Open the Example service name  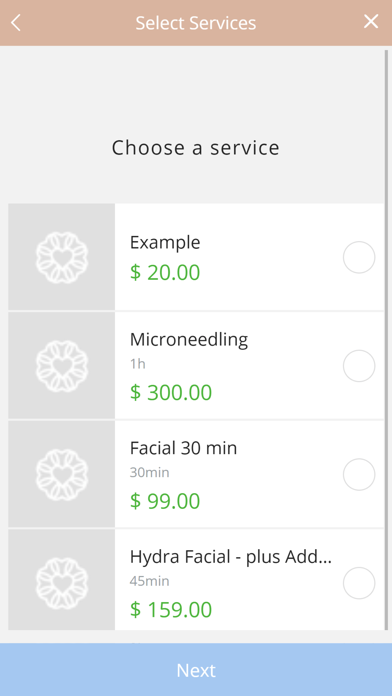tap(165, 243)
